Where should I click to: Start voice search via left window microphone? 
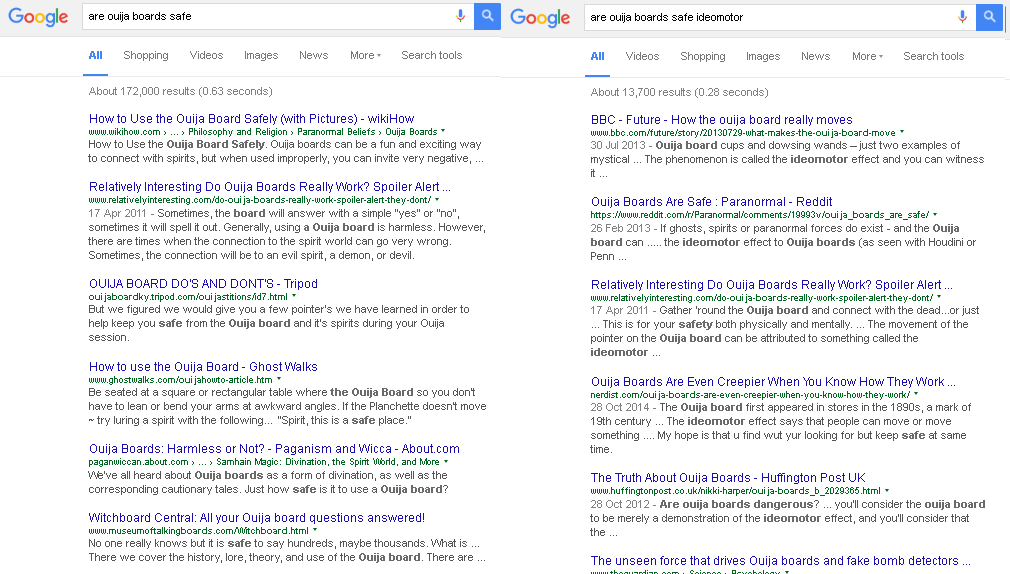pos(461,16)
